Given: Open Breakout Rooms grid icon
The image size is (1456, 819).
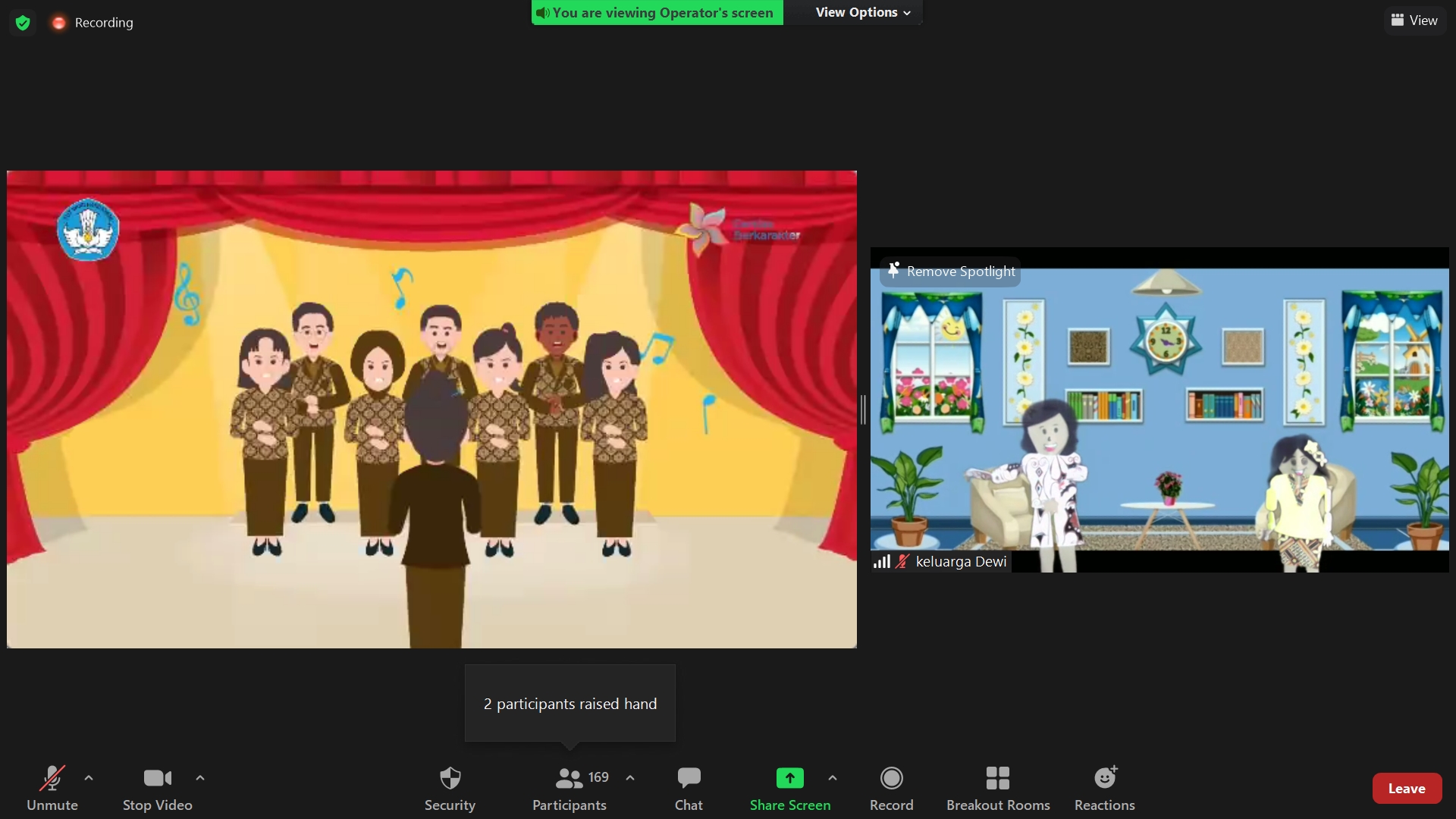Looking at the screenshot, I should (x=997, y=778).
